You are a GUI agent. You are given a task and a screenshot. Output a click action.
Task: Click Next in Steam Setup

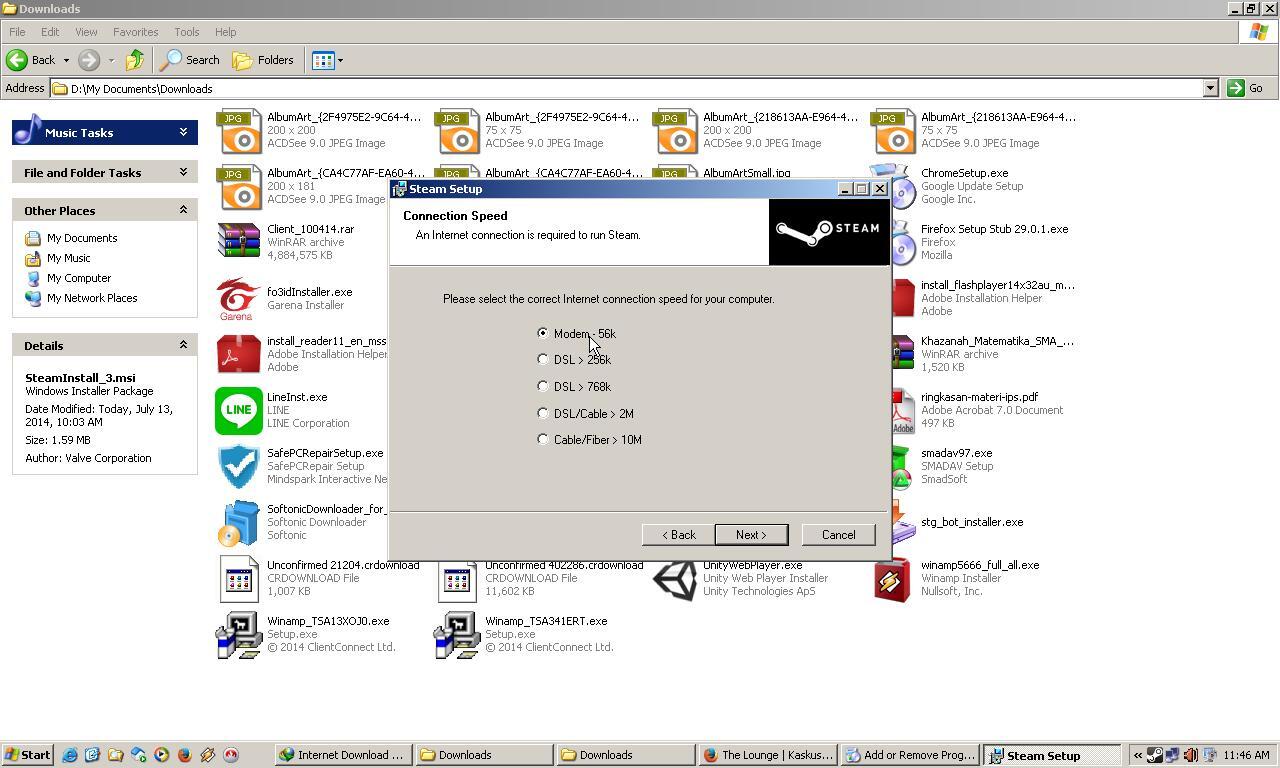coord(751,535)
